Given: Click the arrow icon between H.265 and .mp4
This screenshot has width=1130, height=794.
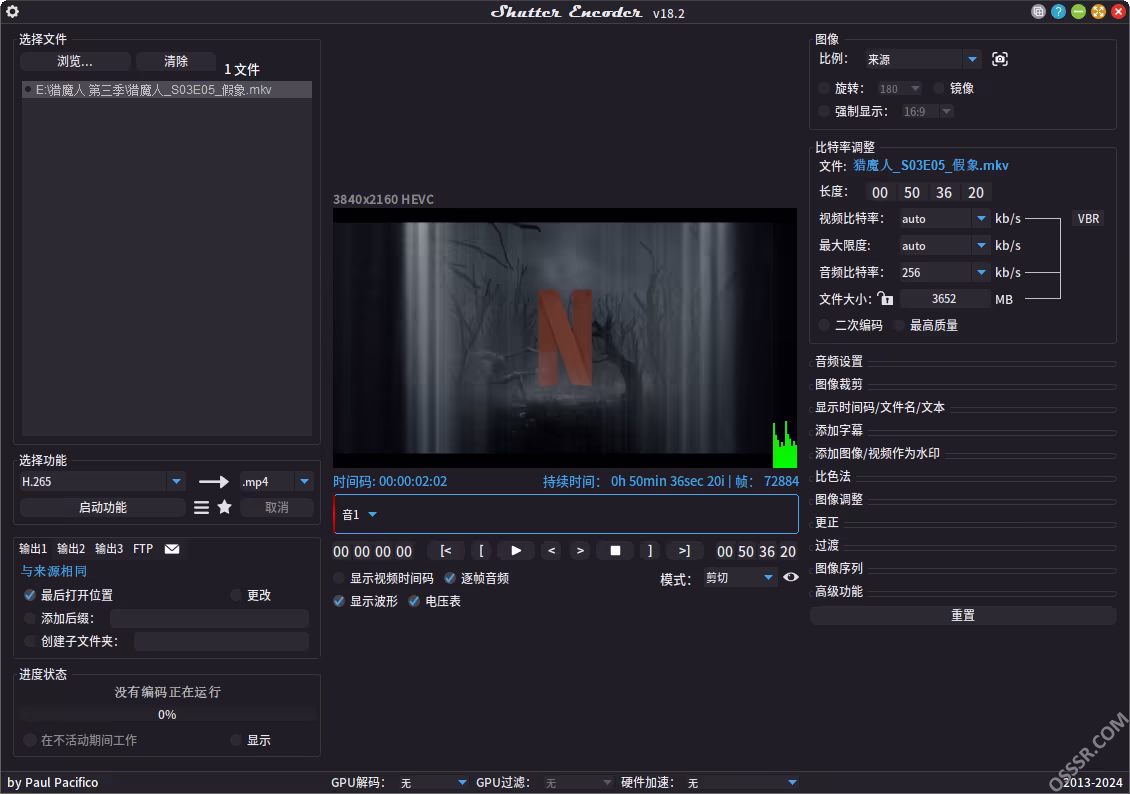Looking at the screenshot, I should pos(213,481).
